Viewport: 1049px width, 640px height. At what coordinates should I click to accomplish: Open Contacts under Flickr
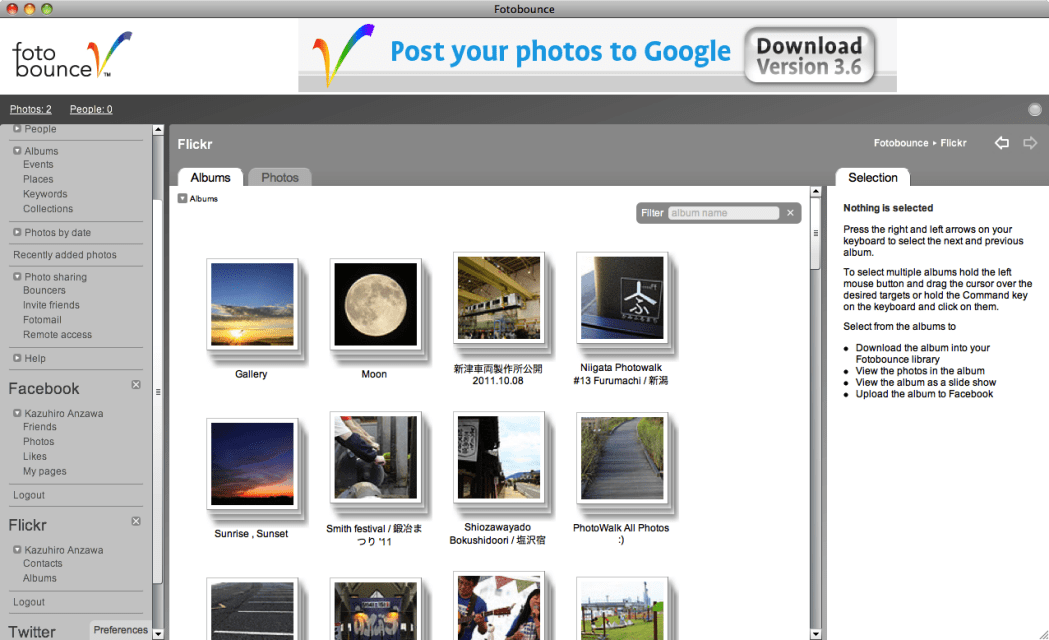coord(42,563)
